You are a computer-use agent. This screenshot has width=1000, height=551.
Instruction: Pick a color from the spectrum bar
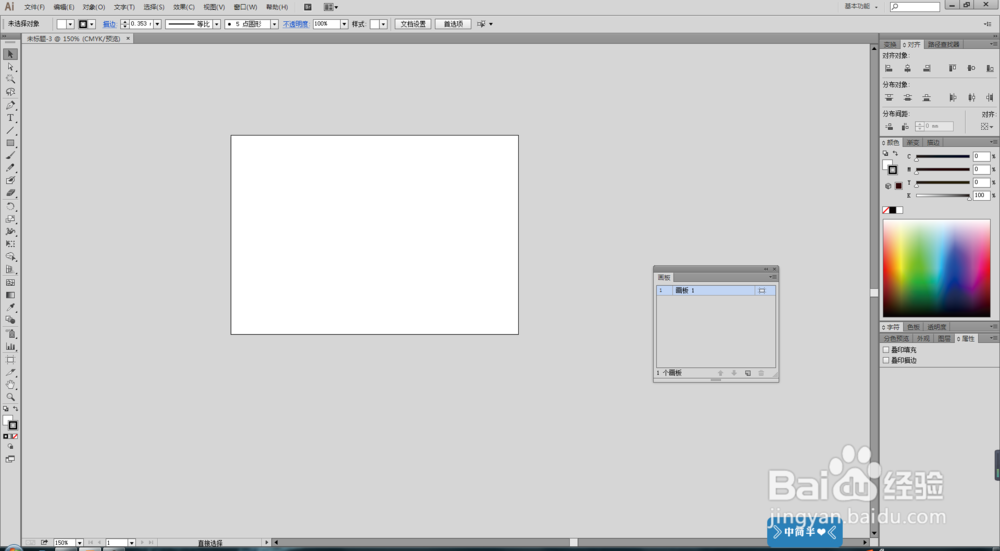coord(936,268)
